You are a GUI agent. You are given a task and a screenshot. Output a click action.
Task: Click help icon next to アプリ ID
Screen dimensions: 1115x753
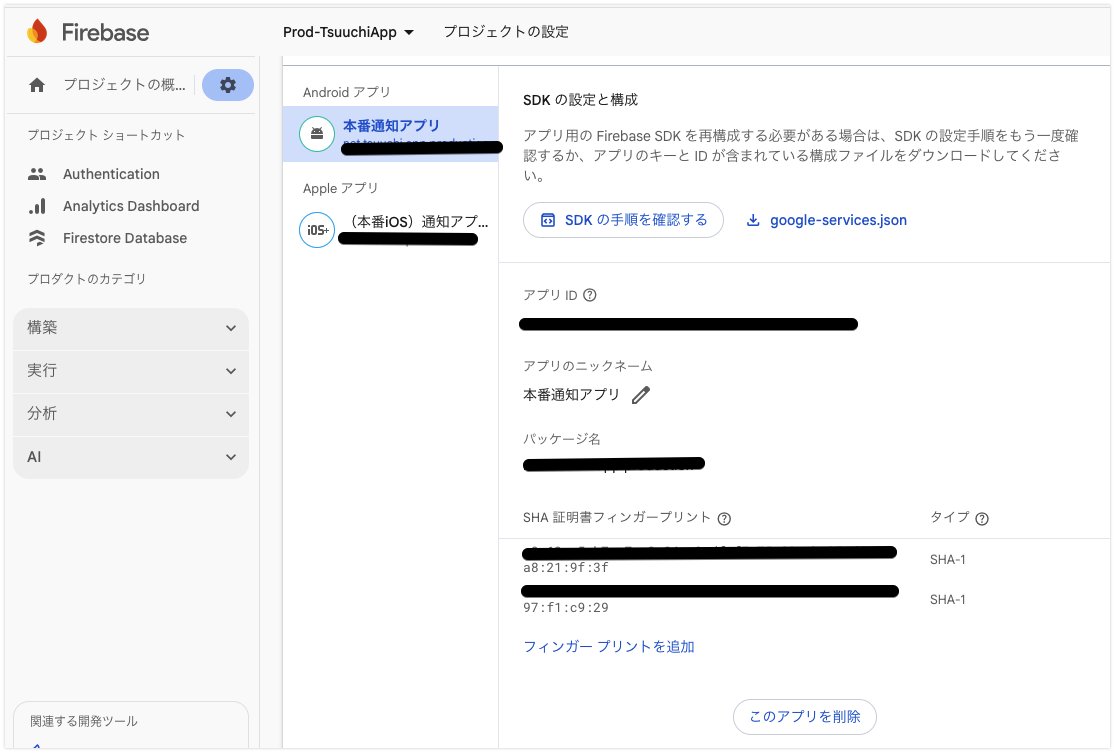[x=589, y=295]
